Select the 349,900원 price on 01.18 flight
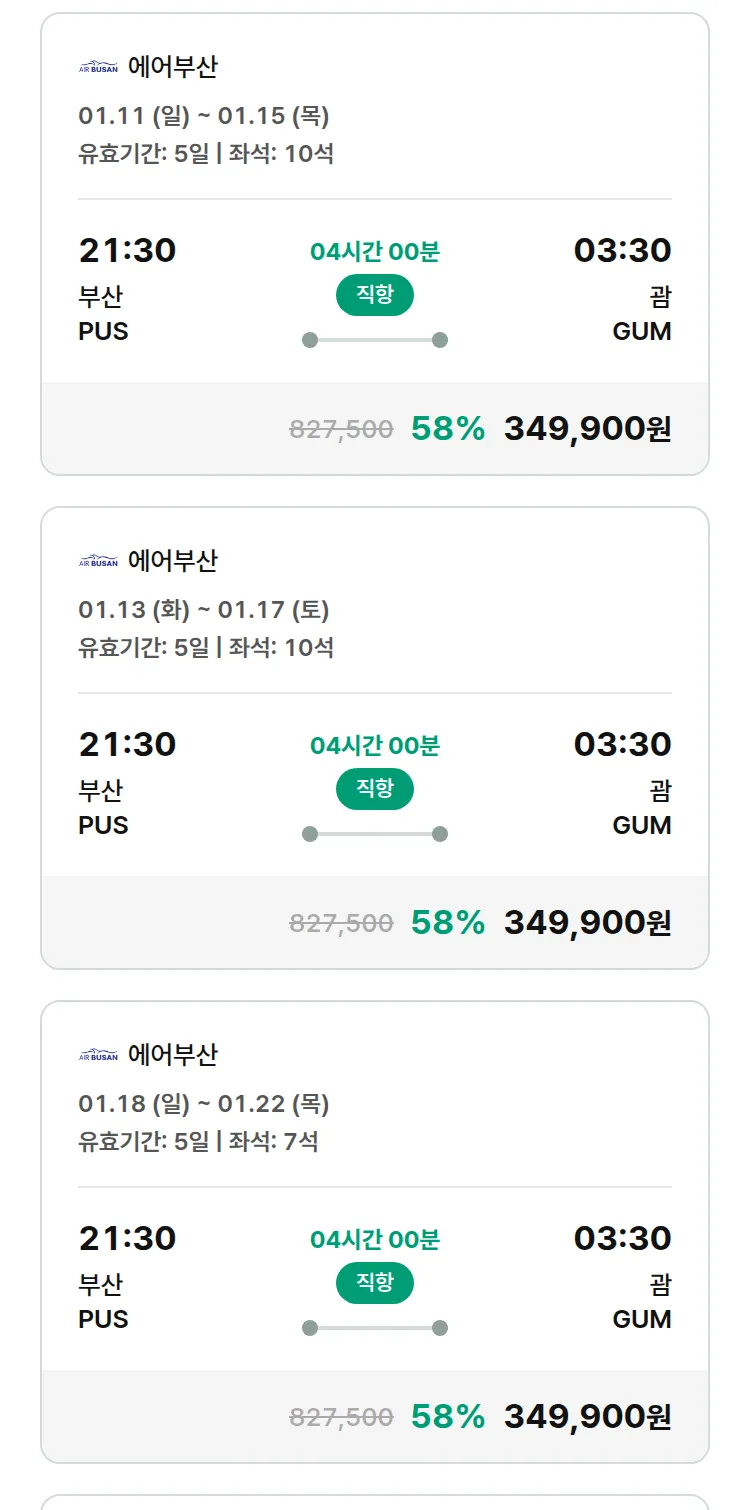Screen dimensions: 750x1510 click(587, 1417)
